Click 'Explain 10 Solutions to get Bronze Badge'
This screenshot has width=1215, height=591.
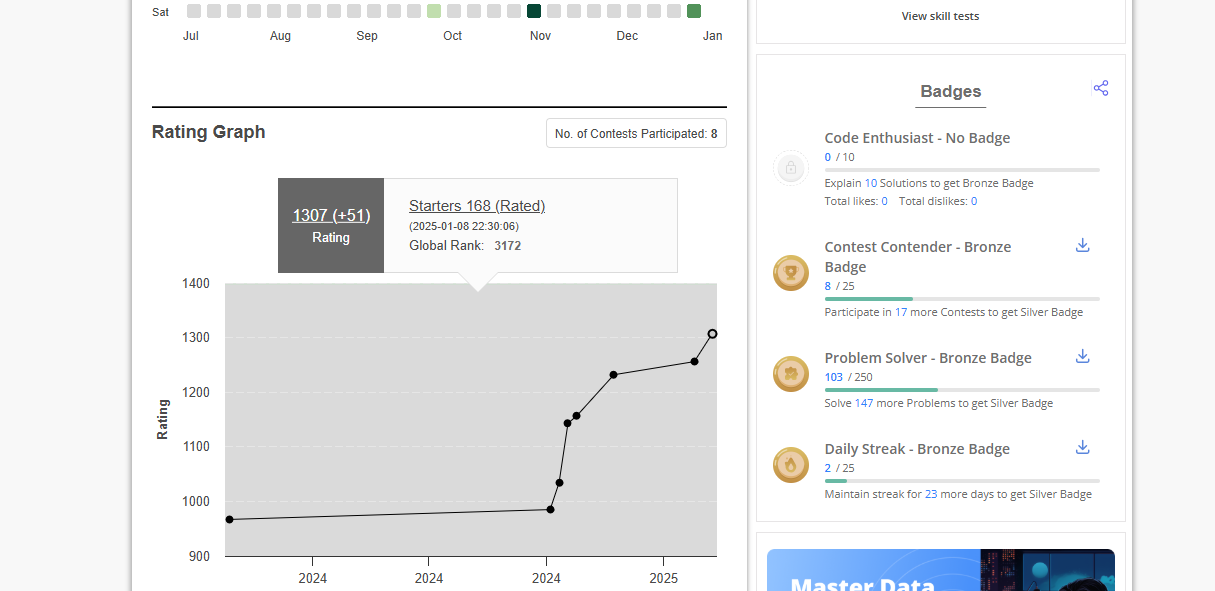click(x=929, y=183)
